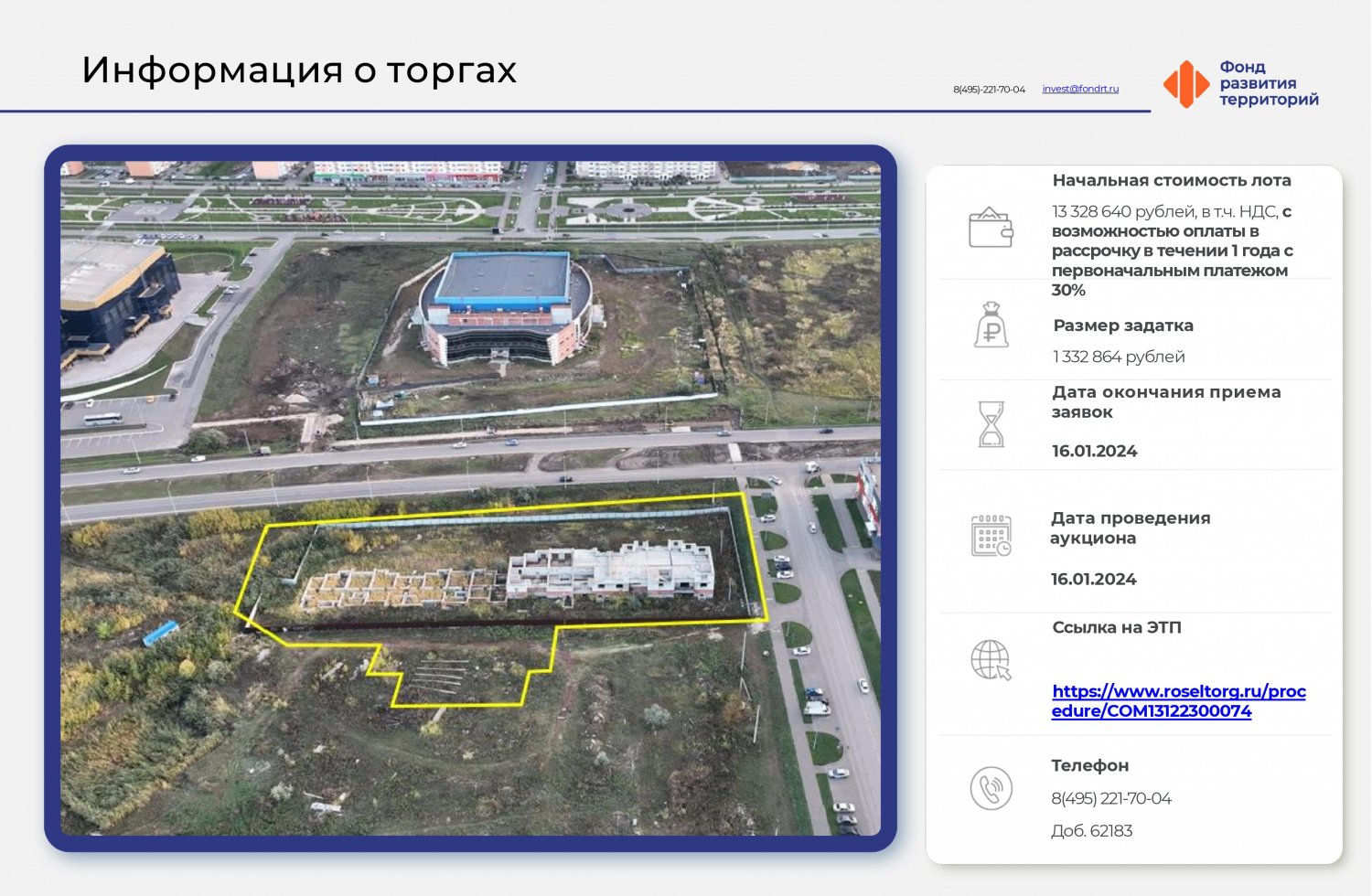Click the text Начальная стоимость лота
1372x896 pixels.
(x=1172, y=180)
